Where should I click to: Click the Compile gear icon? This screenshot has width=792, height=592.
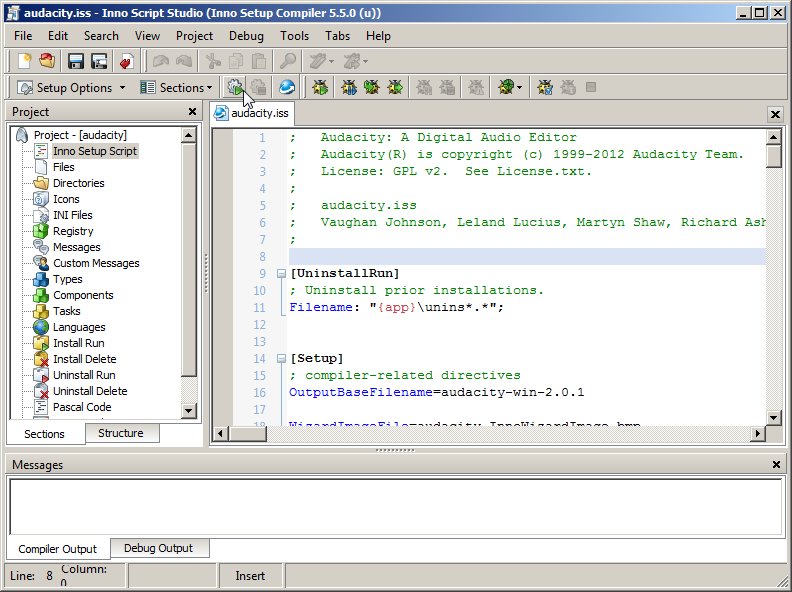click(x=235, y=87)
